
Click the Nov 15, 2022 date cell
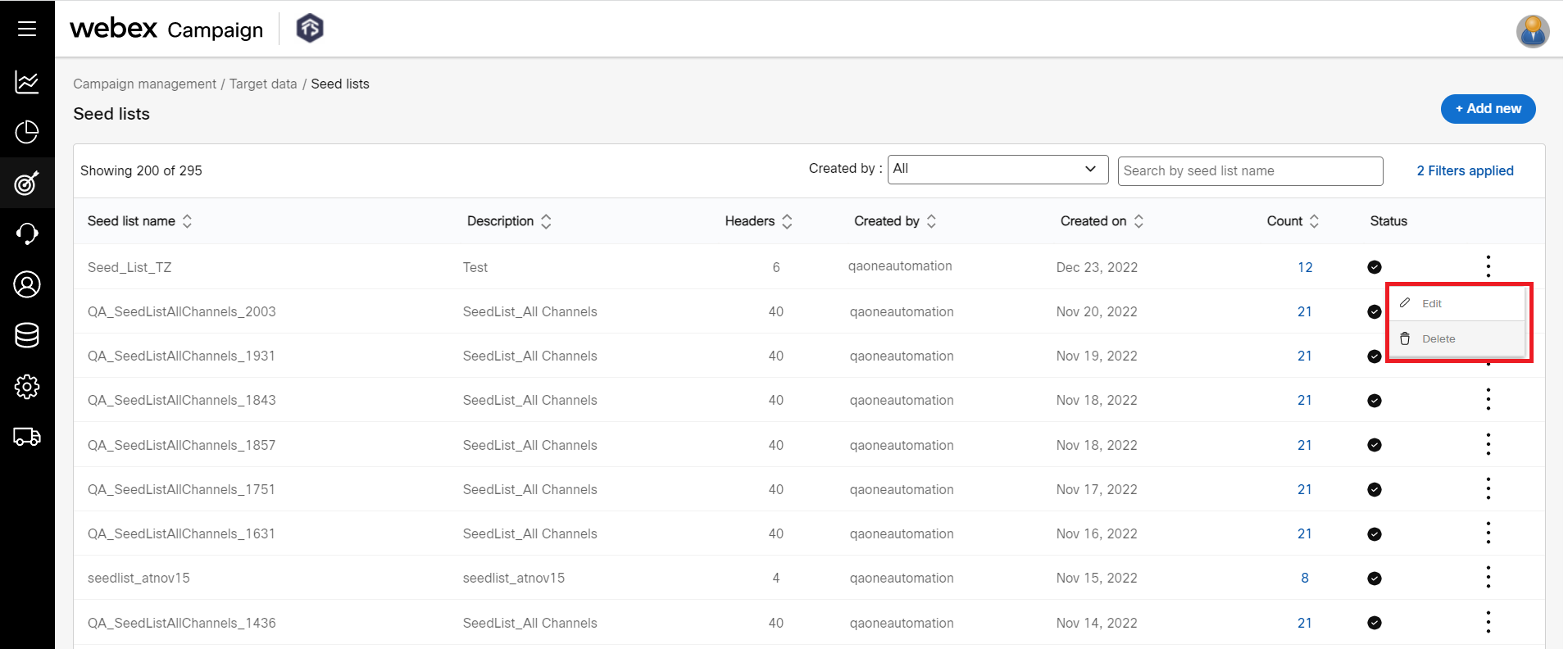(1097, 578)
